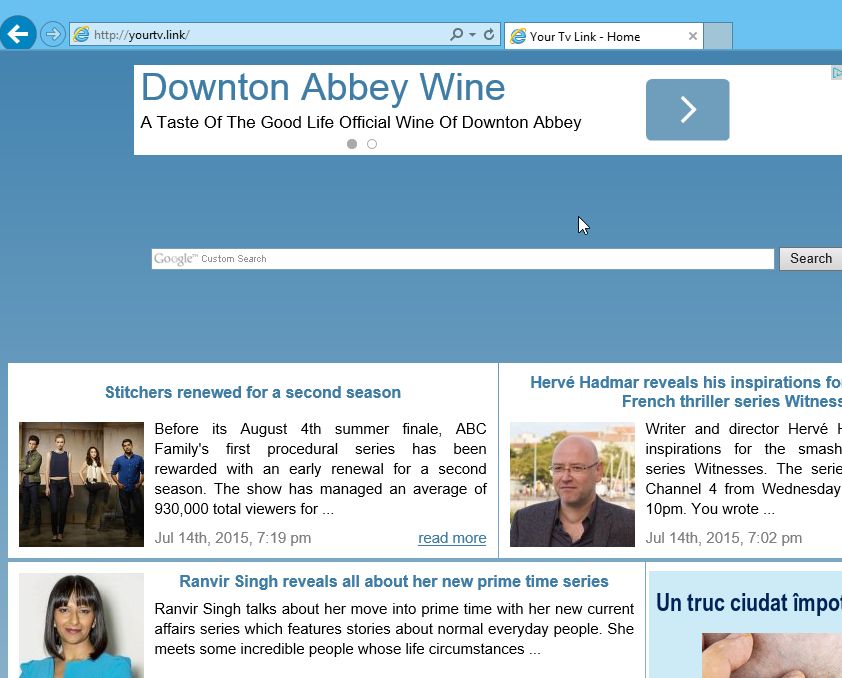Click the Ranvir Singh article summary text
The image size is (842, 678).
coord(394,629)
